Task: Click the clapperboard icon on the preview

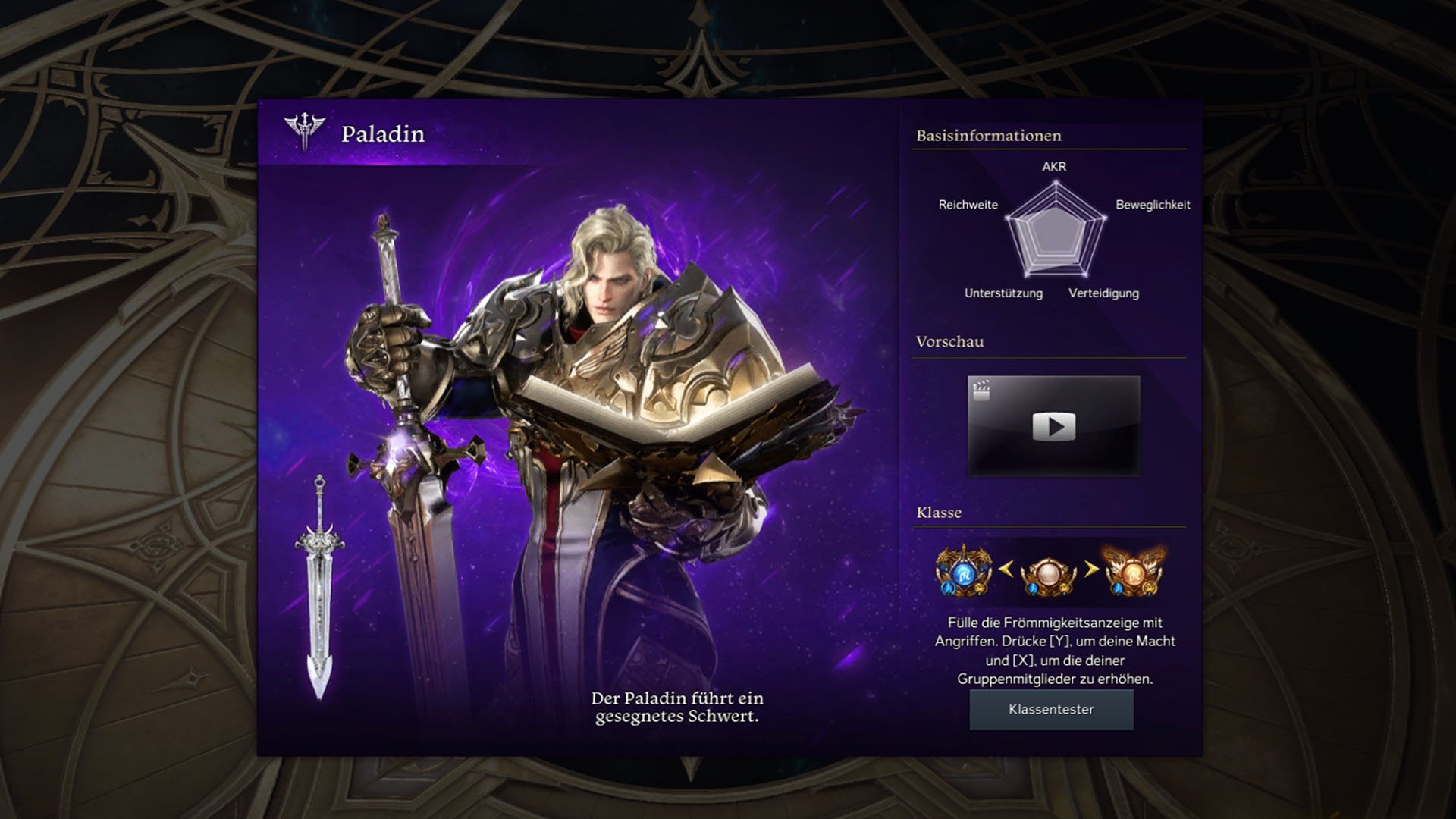Action: [982, 391]
